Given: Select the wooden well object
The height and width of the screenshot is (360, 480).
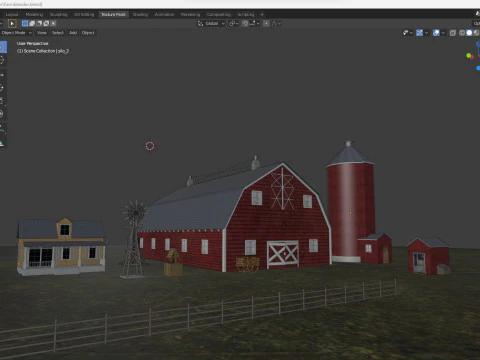Looking at the screenshot, I should click(x=173, y=262).
